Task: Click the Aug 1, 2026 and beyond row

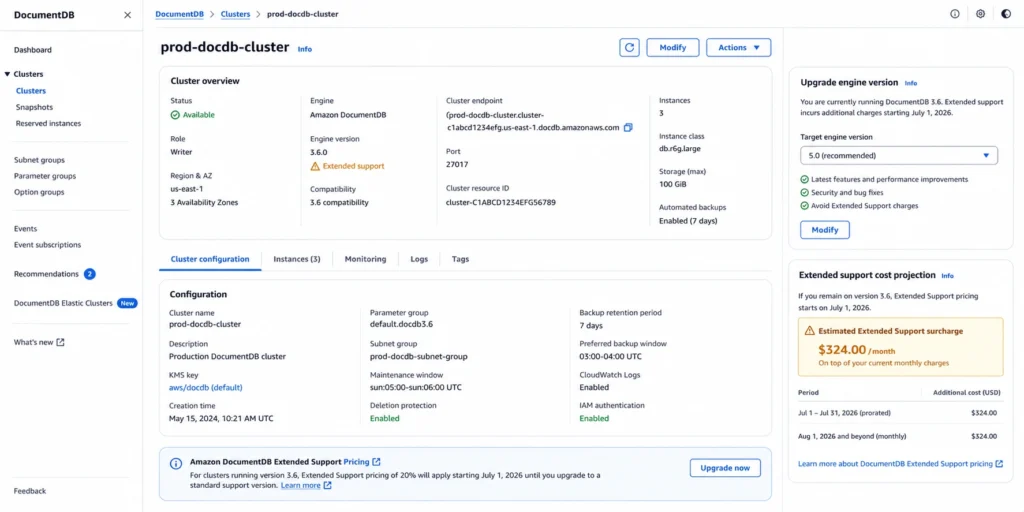Action: 898,436
